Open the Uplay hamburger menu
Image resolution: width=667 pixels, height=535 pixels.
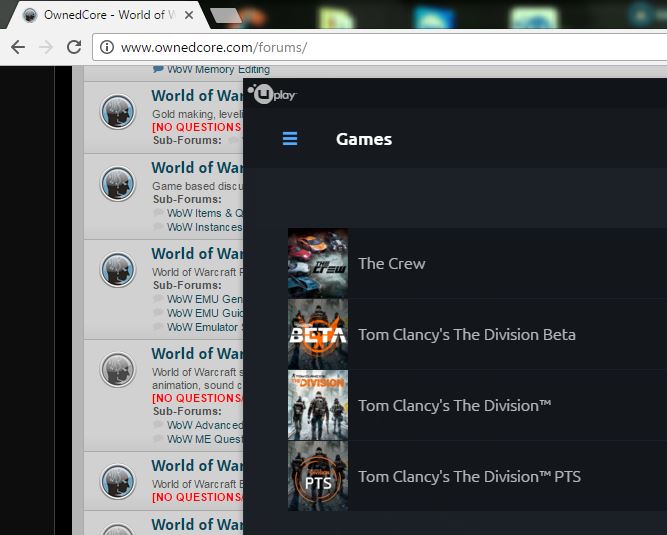click(290, 139)
